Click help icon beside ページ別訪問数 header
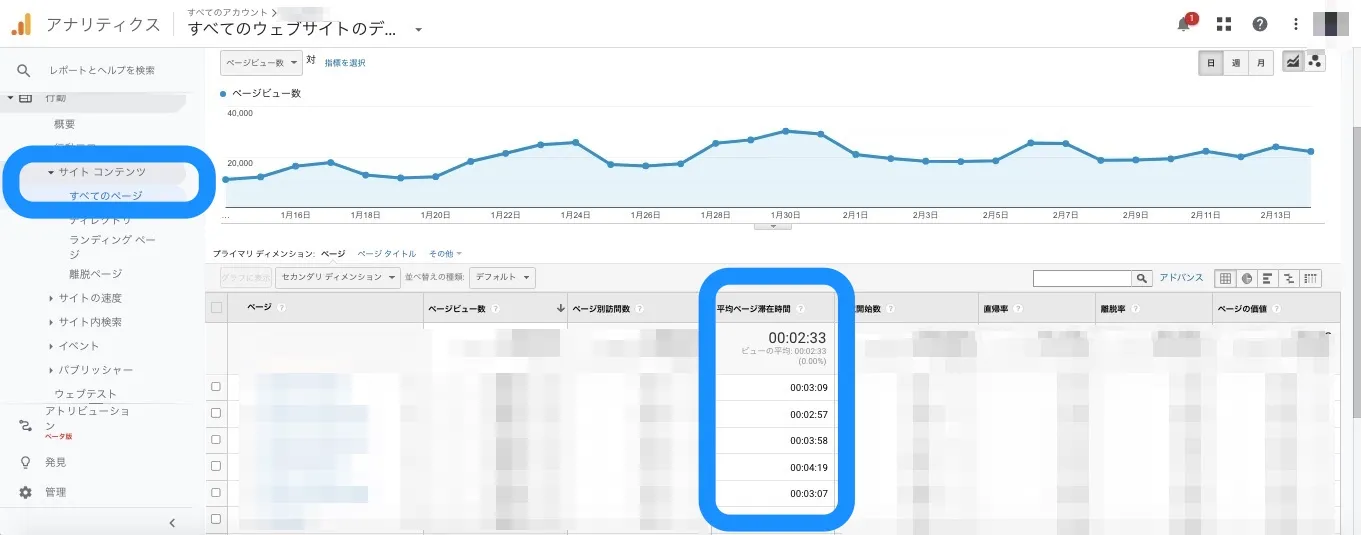Screen dimensions: 1361x535 (x=639, y=309)
